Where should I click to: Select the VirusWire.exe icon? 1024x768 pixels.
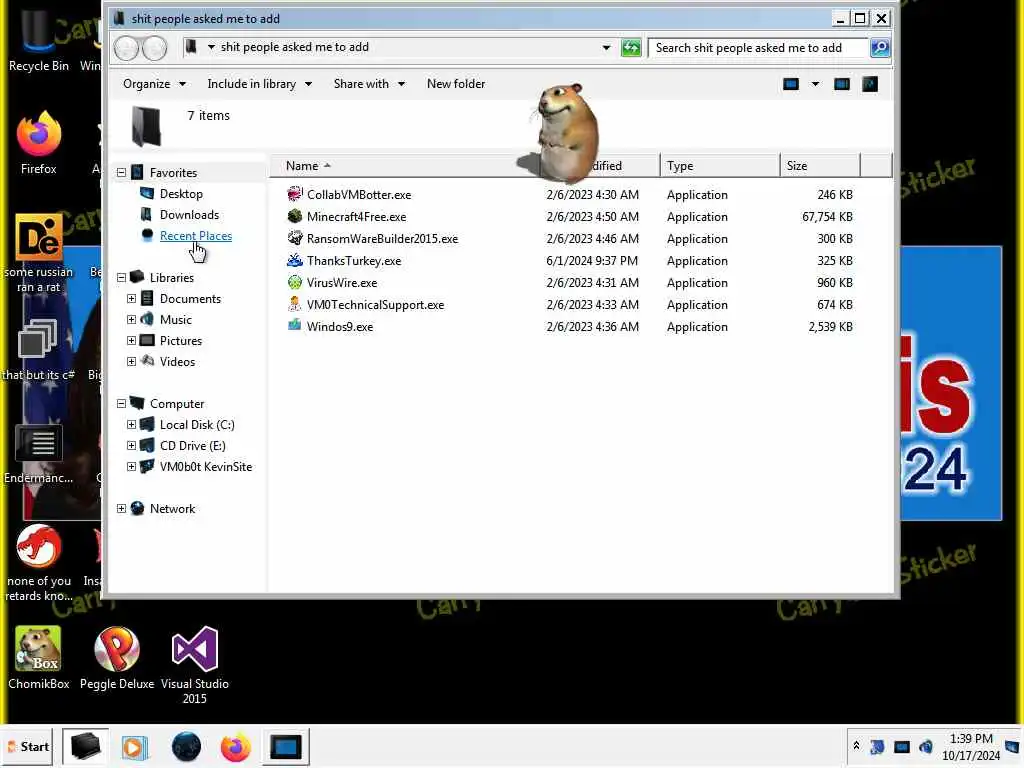pyautogui.click(x=295, y=283)
